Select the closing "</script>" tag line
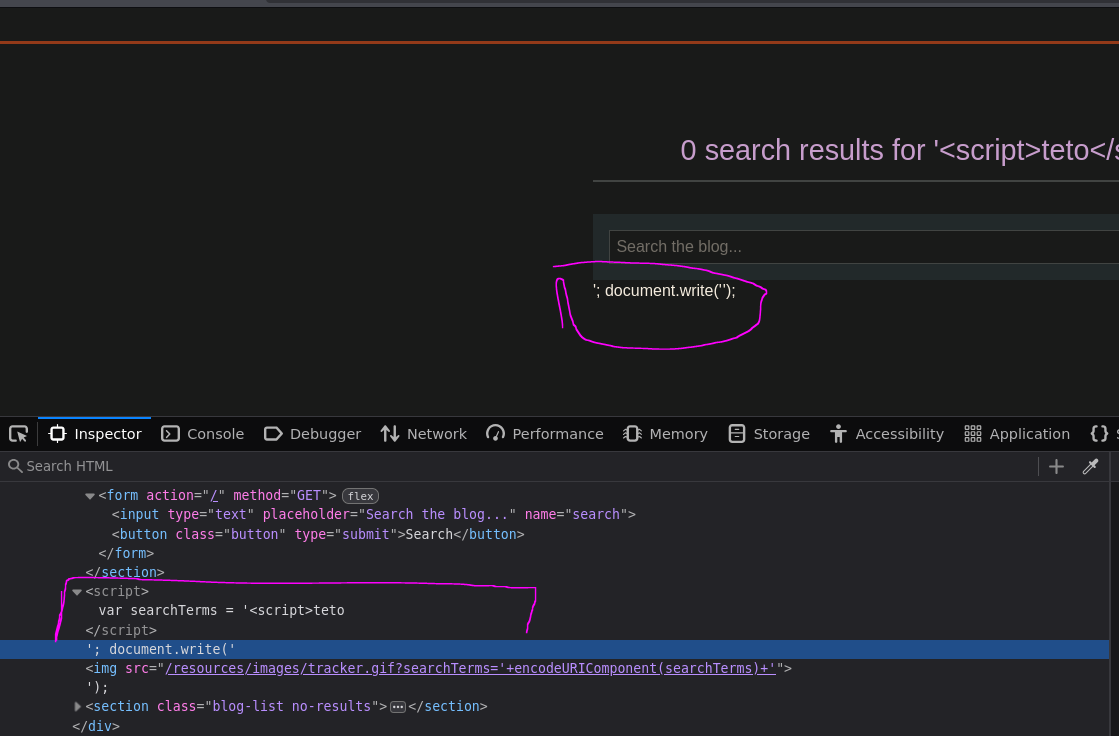 [121, 630]
